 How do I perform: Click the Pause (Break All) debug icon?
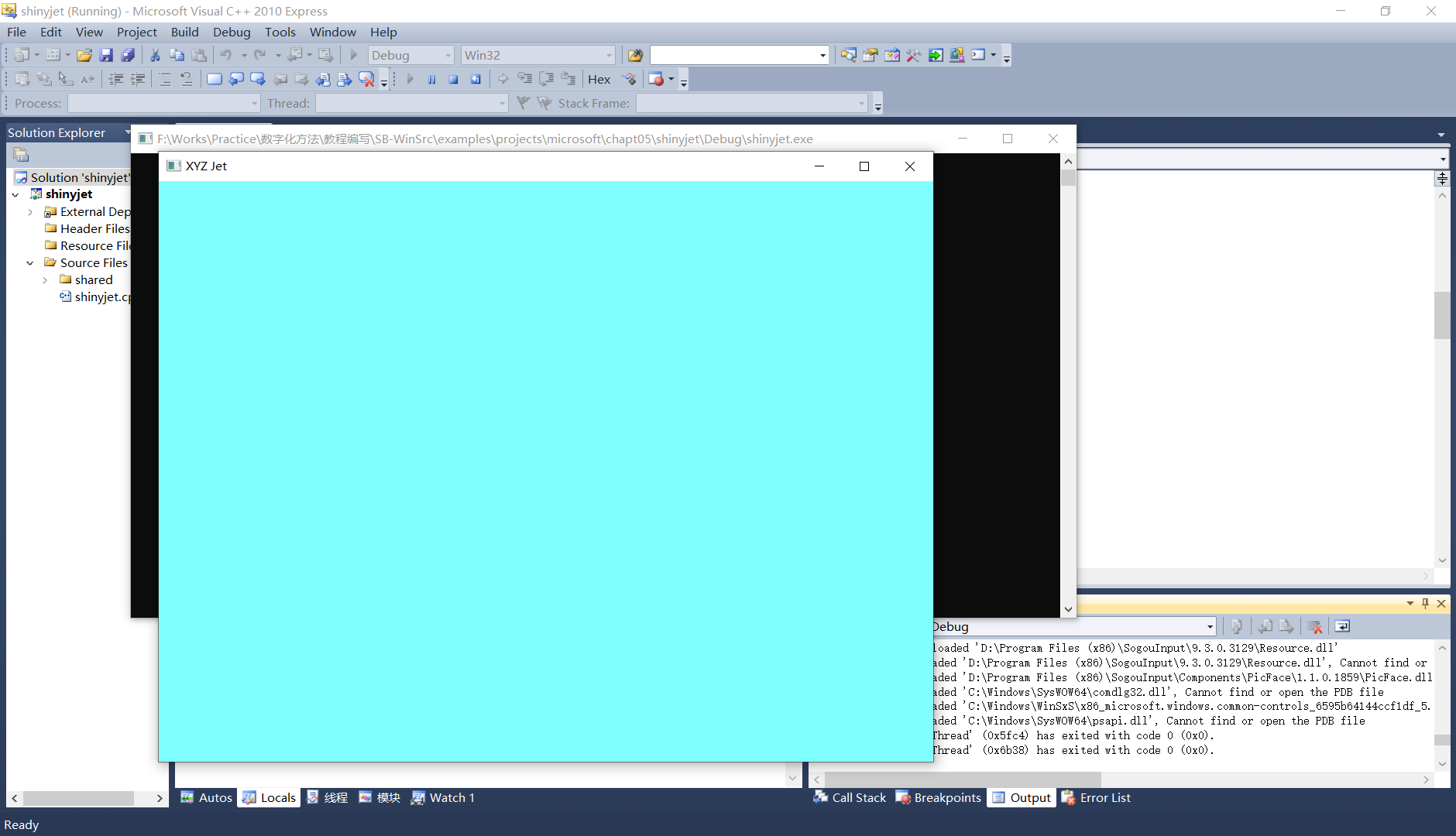click(x=432, y=79)
